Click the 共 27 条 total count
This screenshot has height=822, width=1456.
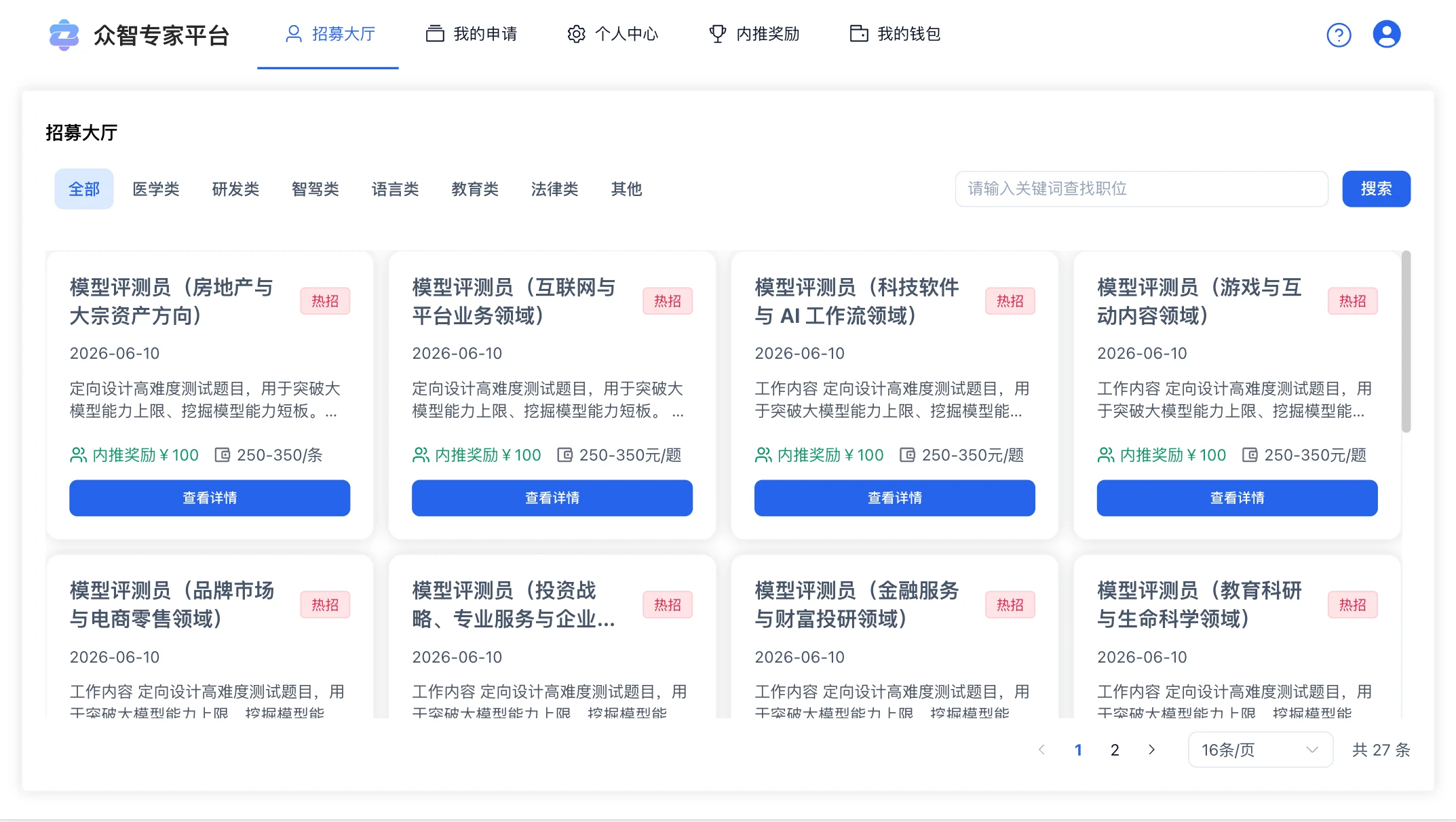(x=1381, y=749)
